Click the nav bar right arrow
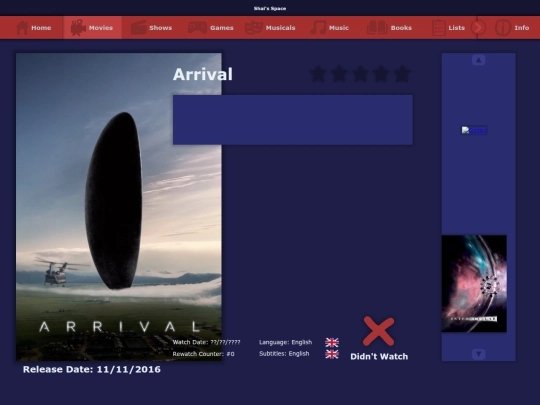The image size is (540, 405). (x=478, y=28)
